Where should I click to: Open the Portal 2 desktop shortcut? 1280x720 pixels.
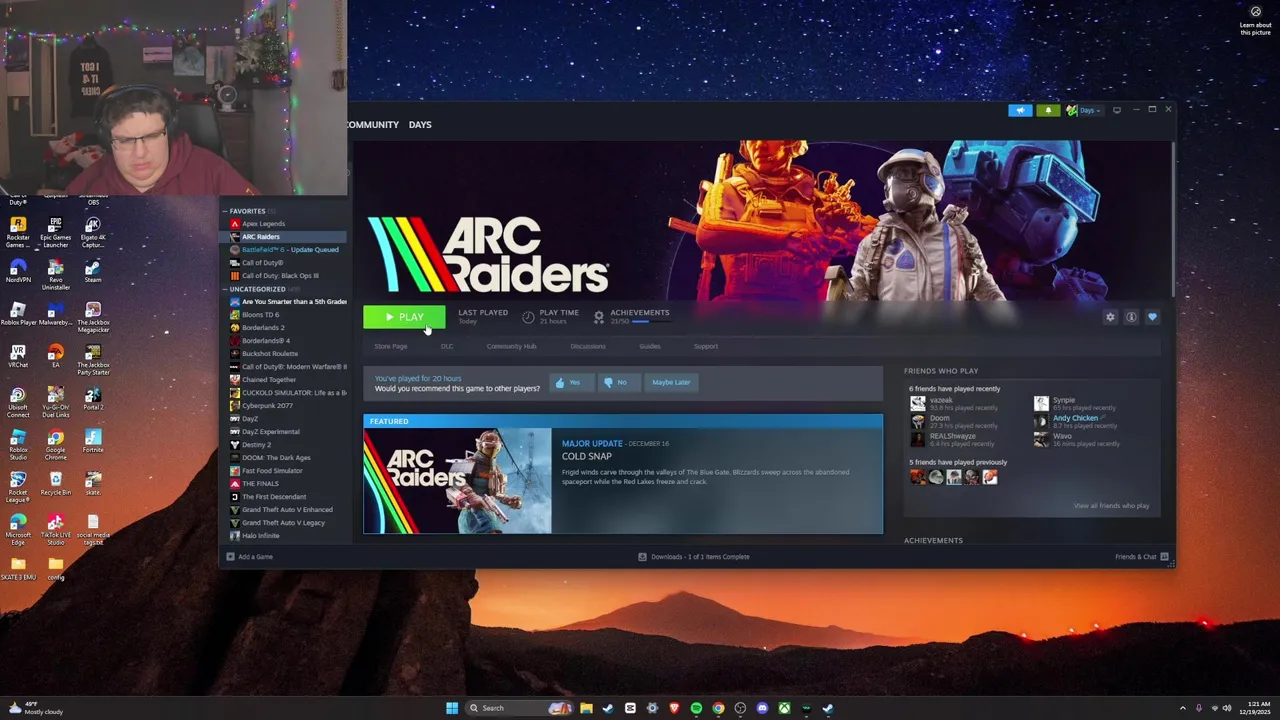[93, 399]
